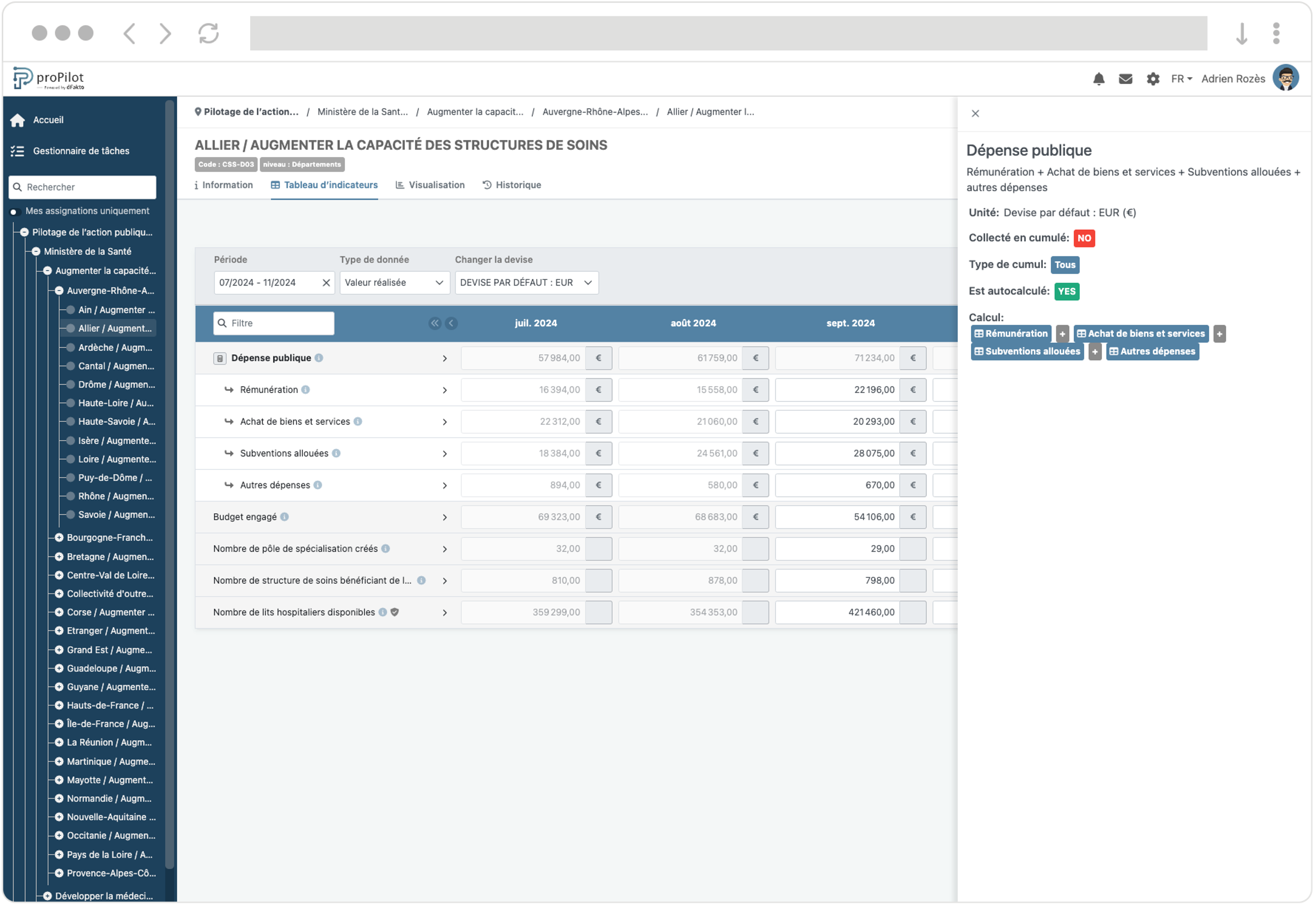Jump to first period with double-left arrows

pyautogui.click(x=435, y=323)
